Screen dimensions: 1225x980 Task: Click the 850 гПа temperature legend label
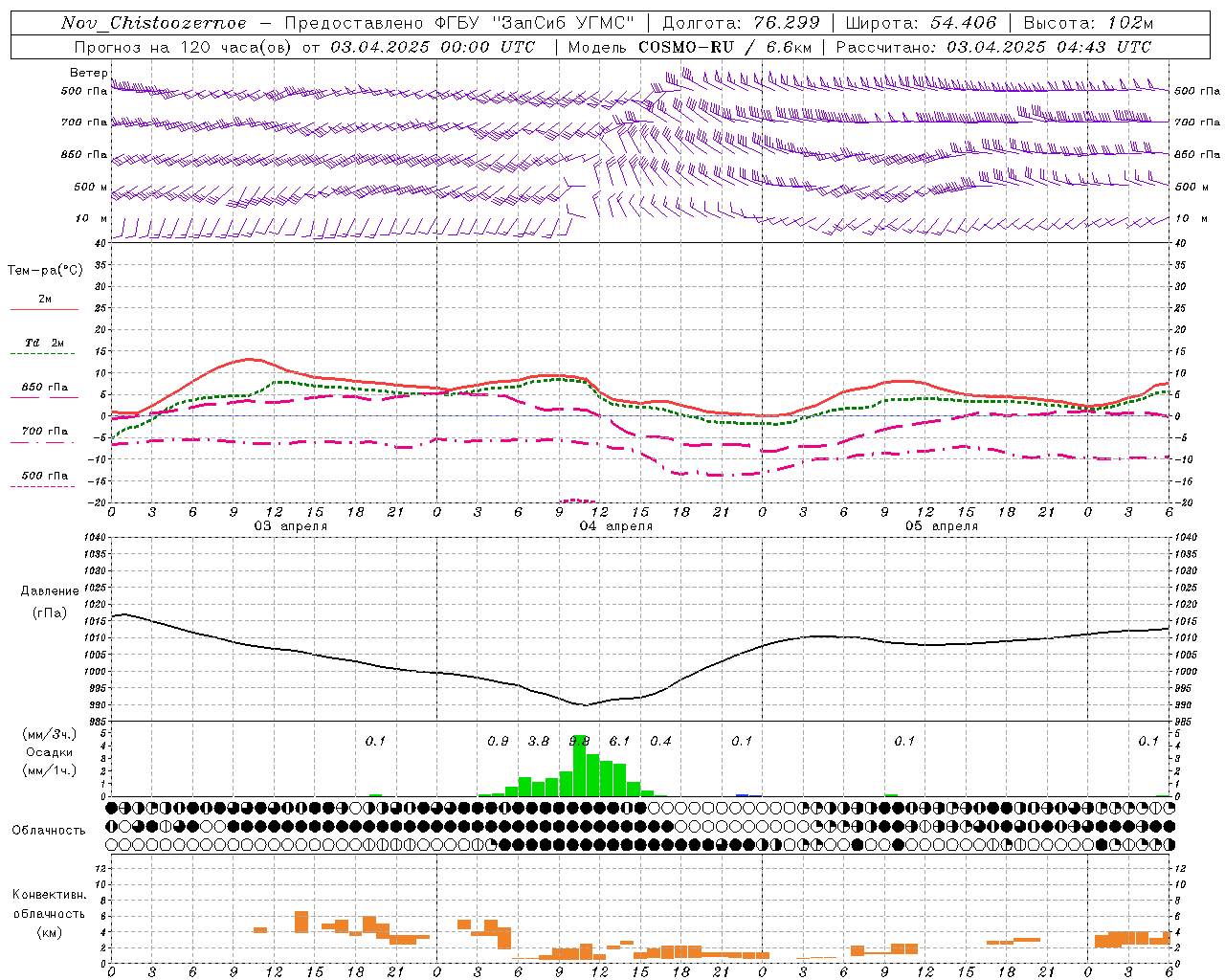45,388
